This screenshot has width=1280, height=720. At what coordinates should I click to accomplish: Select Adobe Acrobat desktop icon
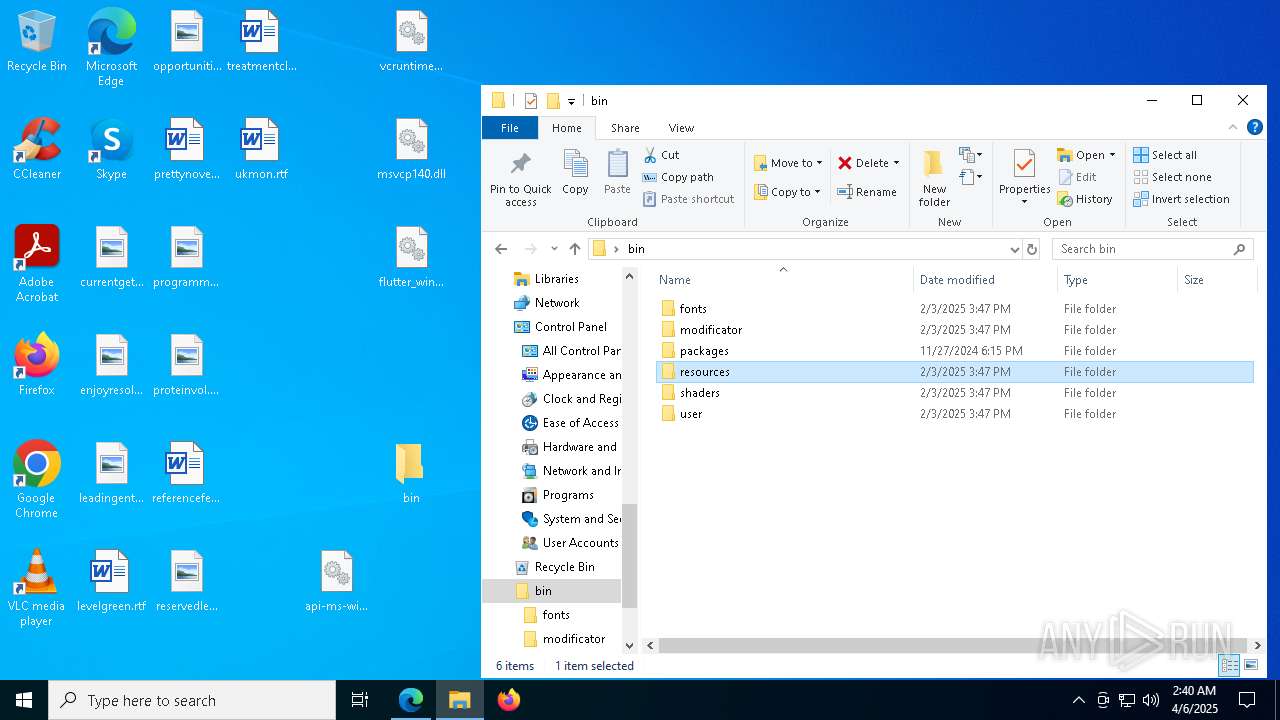37,264
